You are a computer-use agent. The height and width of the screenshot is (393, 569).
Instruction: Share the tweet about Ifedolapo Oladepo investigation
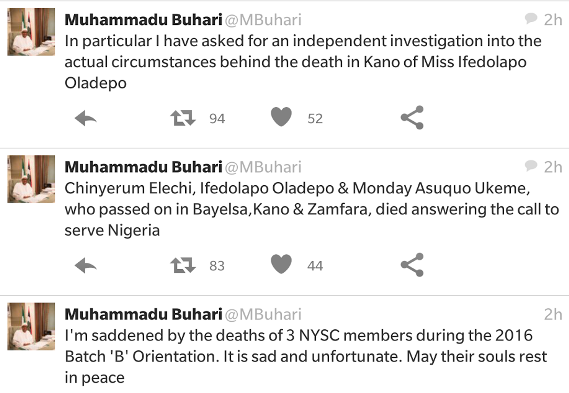pyautogui.click(x=412, y=117)
